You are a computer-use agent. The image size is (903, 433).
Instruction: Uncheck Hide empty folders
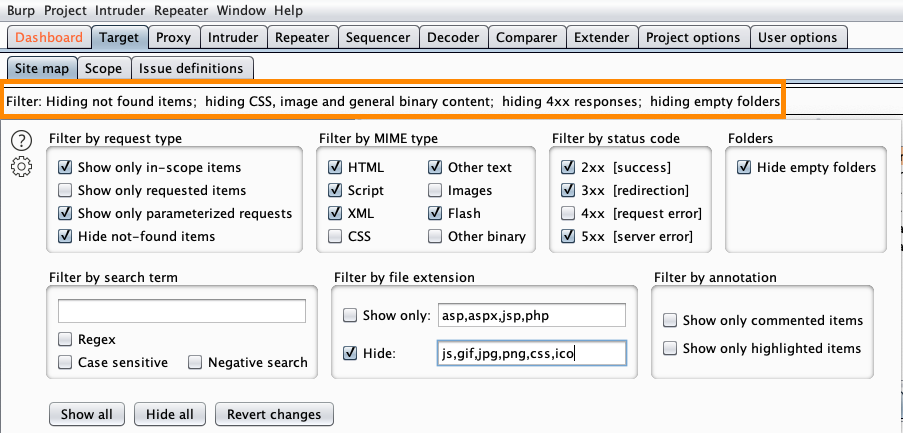pos(744,168)
